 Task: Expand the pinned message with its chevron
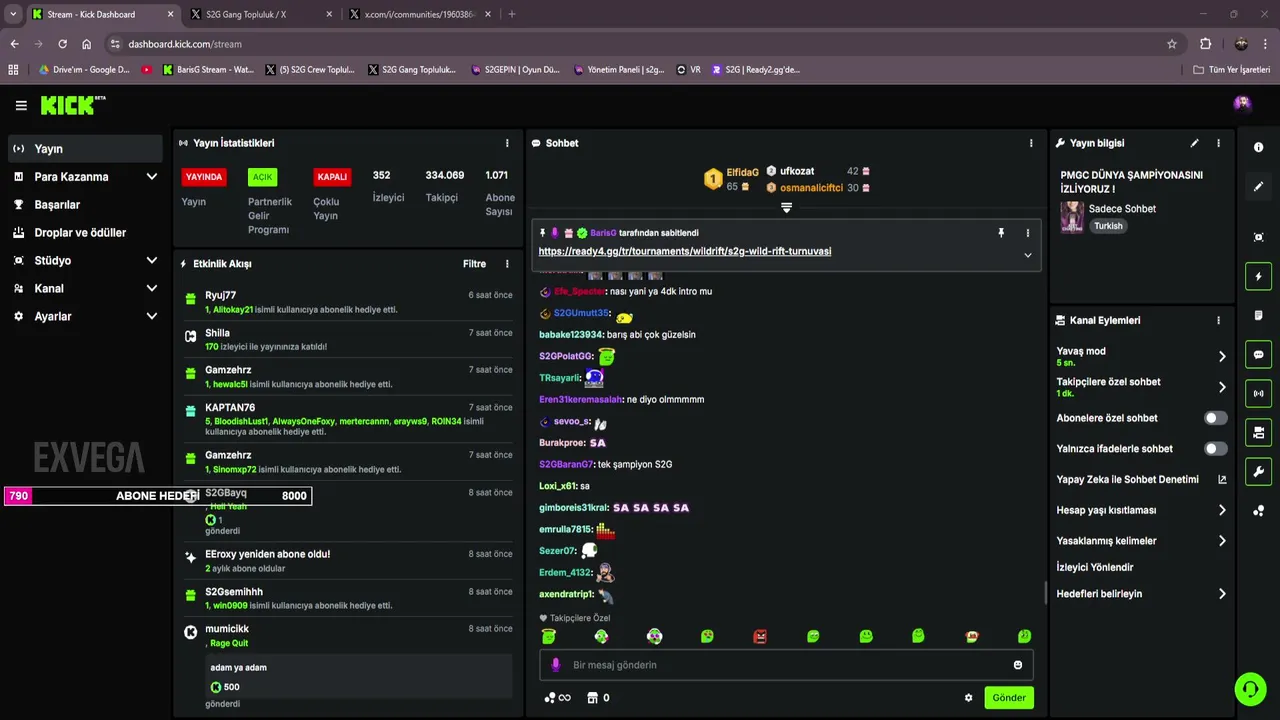(1027, 255)
